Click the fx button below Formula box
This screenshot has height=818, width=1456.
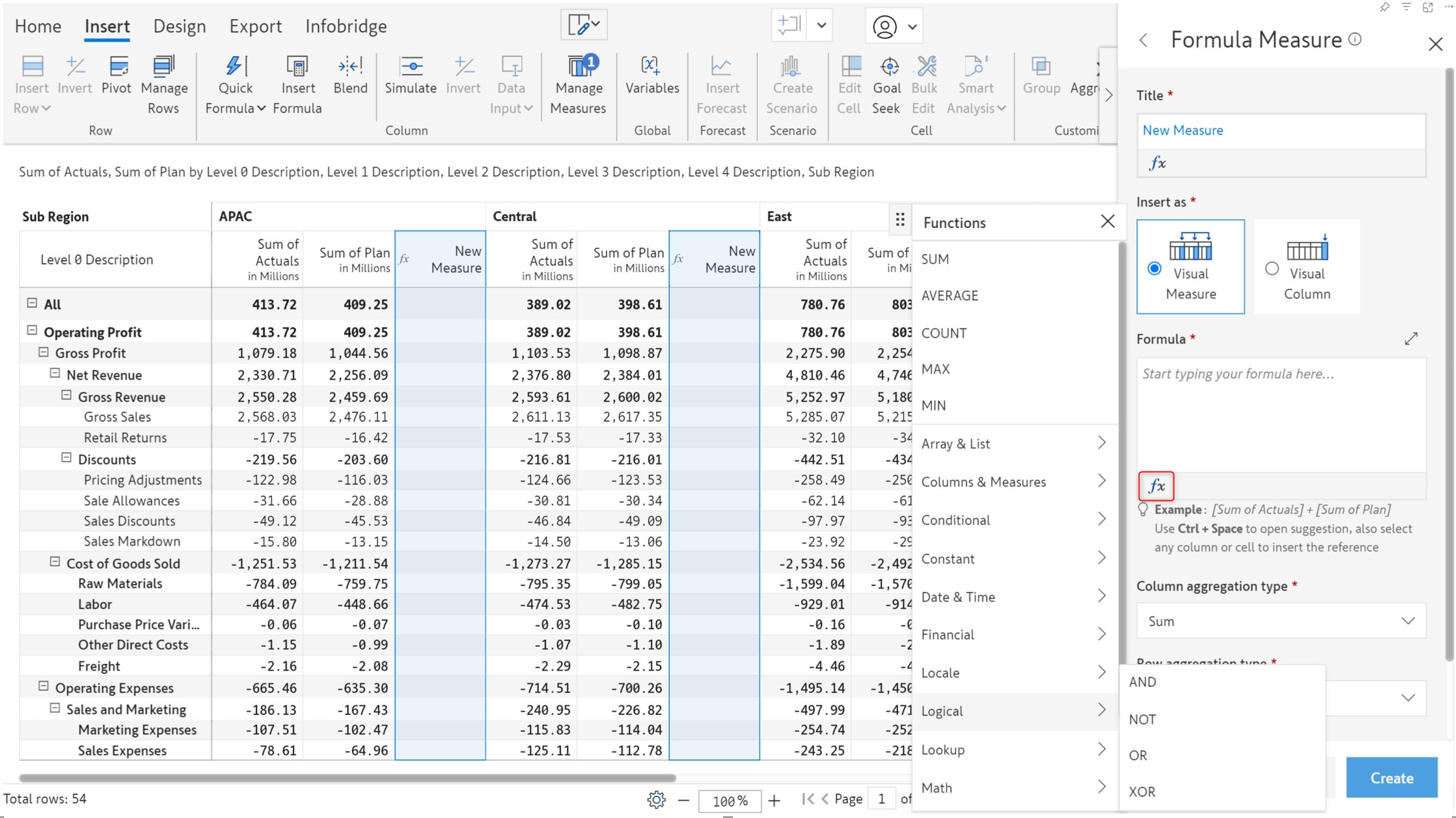pyautogui.click(x=1156, y=486)
